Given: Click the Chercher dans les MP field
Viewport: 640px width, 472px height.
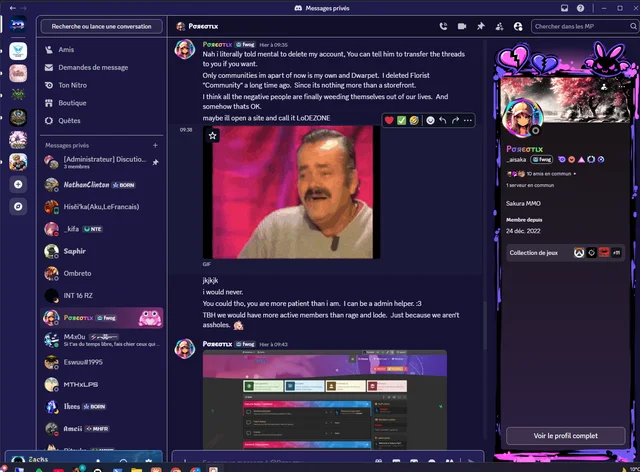Looking at the screenshot, I should click(584, 27).
